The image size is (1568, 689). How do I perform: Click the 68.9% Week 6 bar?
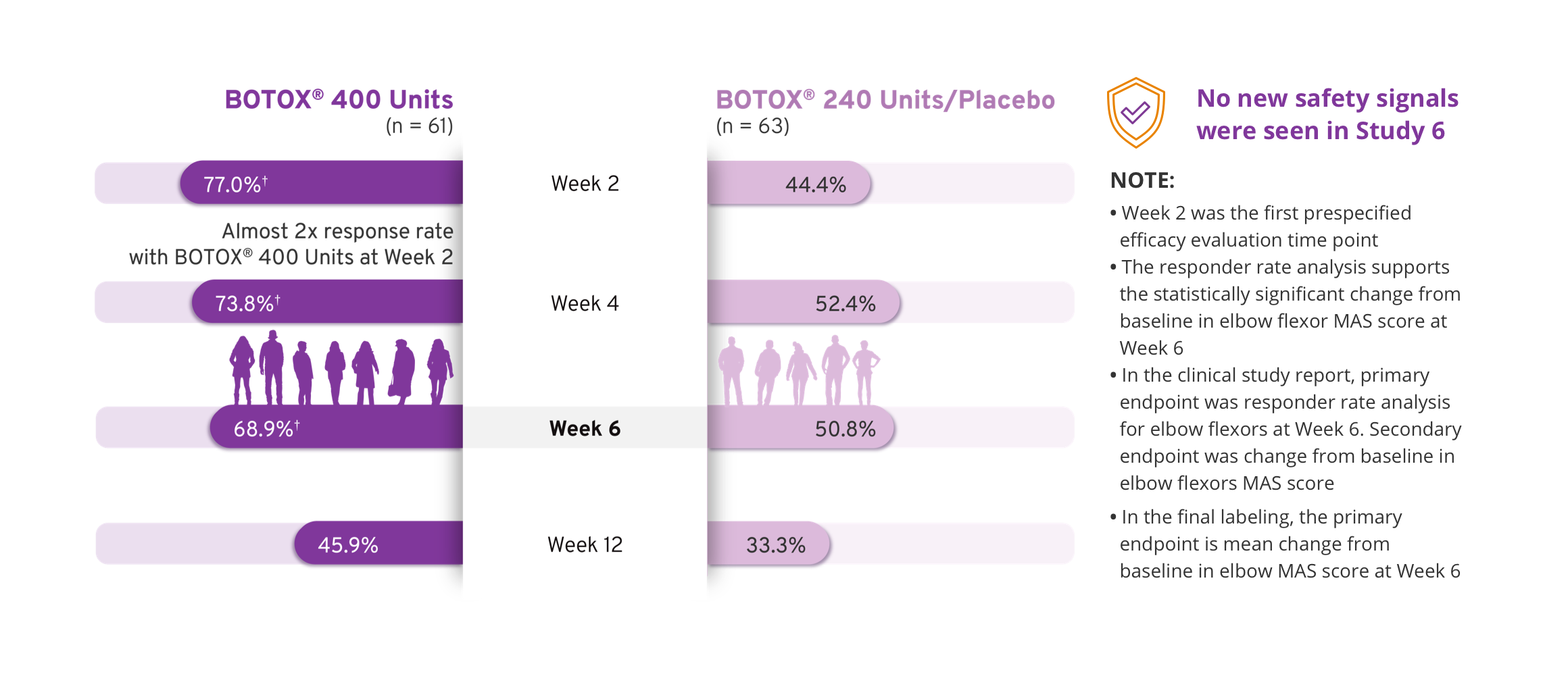click(x=337, y=428)
